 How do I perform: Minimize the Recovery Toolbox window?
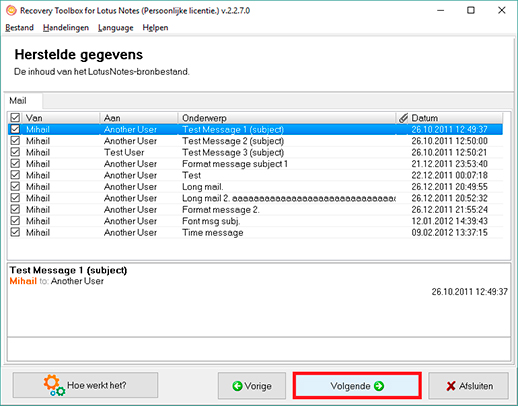pyautogui.click(x=441, y=10)
